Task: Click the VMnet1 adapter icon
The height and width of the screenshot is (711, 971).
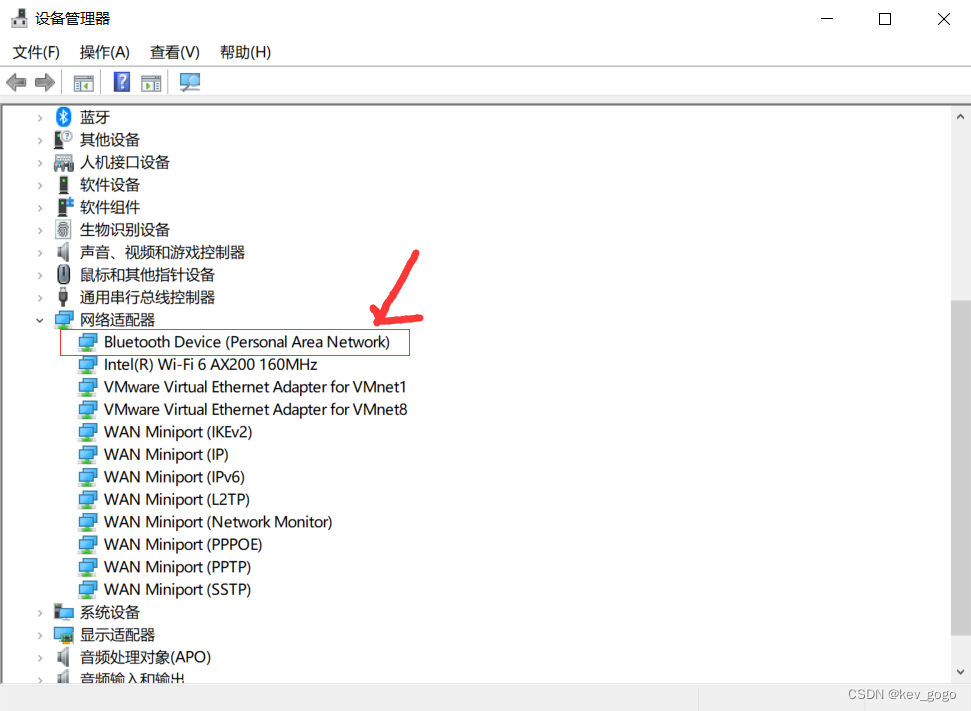Action: pyautogui.click(x=87, y=387)
